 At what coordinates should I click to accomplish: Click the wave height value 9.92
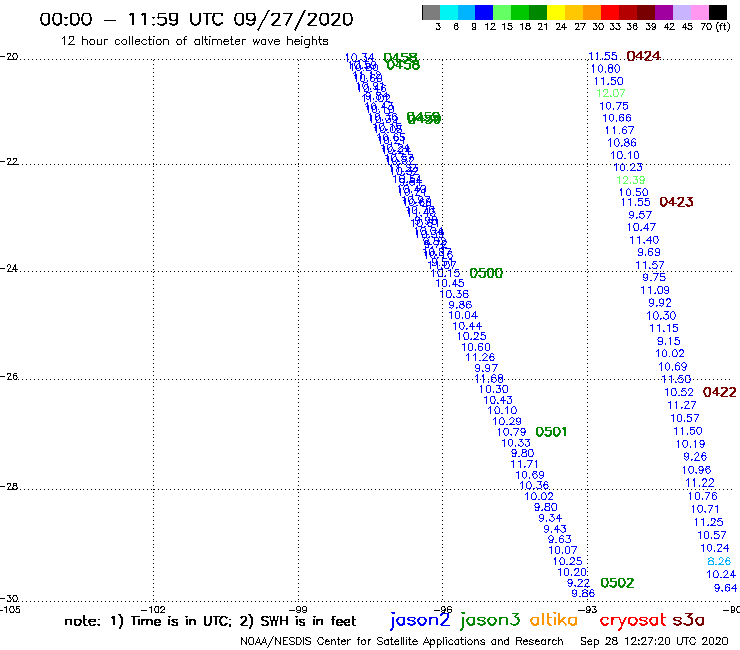(x=660, y=303)
